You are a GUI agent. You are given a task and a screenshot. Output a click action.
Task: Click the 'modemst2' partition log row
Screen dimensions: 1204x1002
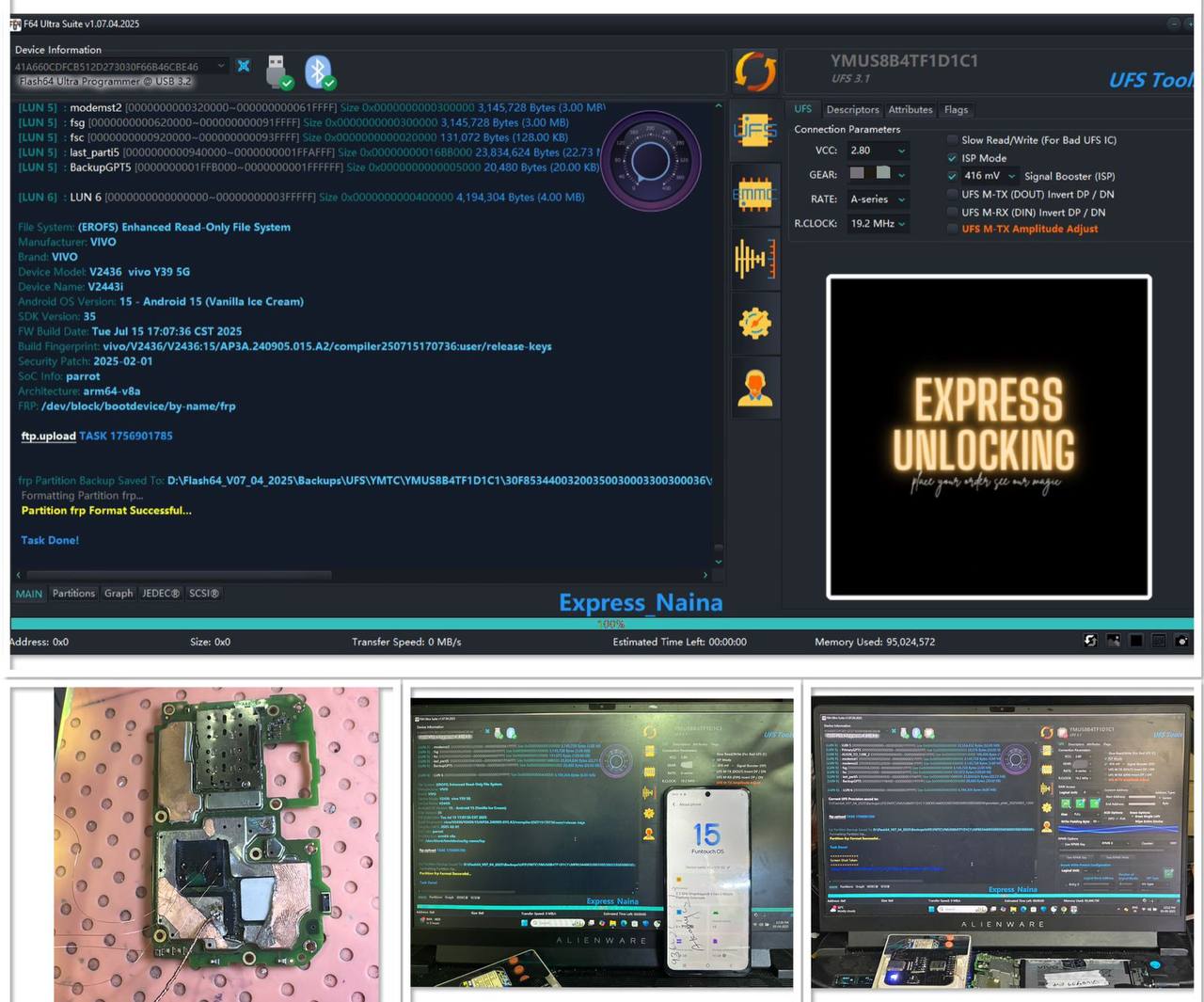[311, 107]
